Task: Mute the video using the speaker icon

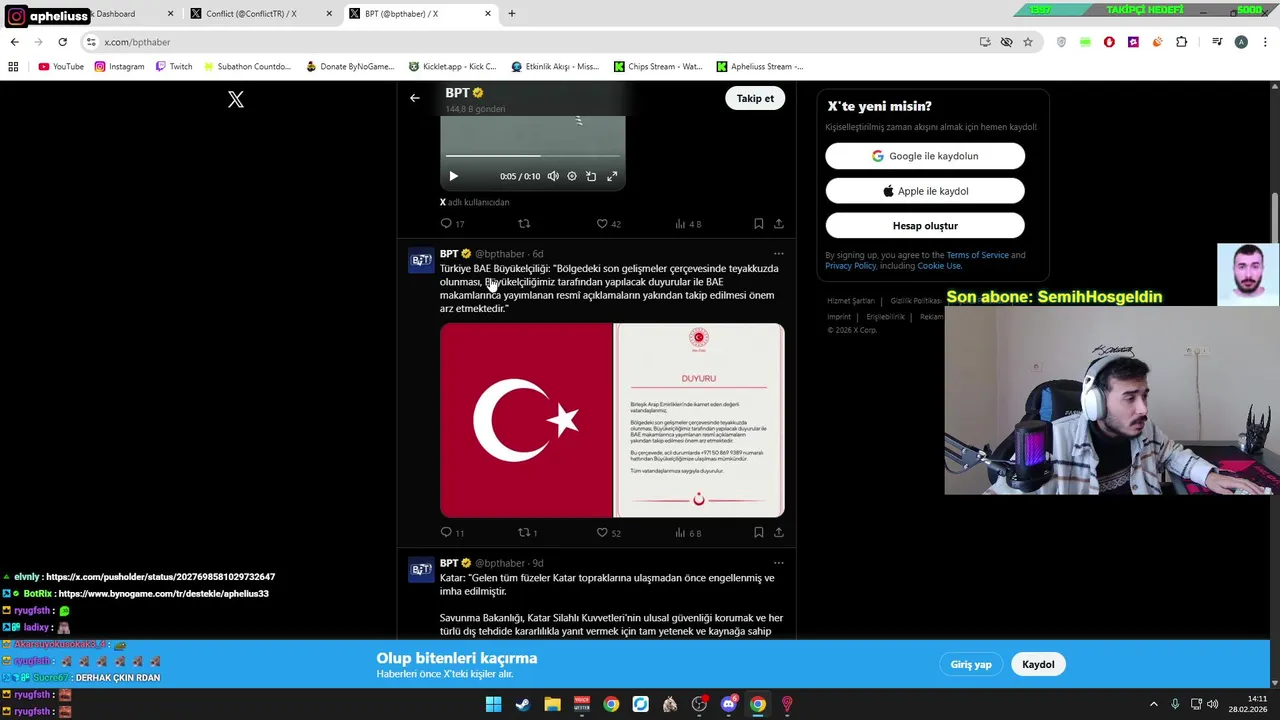Action: coord(553,176)
